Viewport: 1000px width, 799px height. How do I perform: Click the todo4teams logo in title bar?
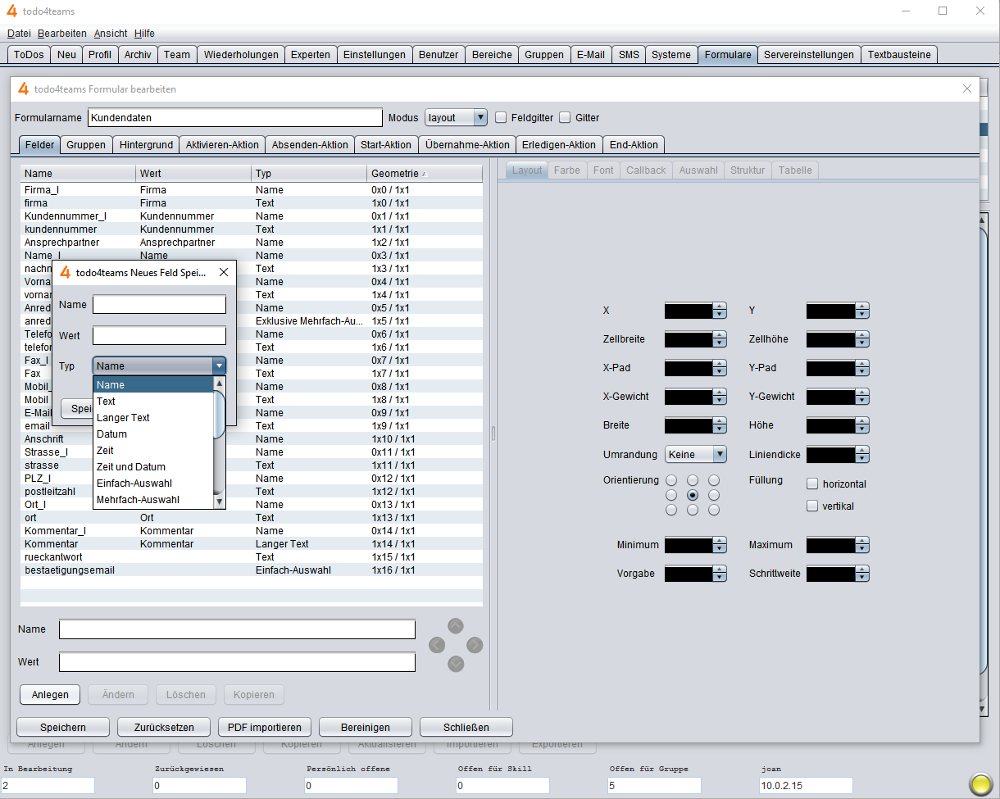pyautogui.click(x=11, y=11)
